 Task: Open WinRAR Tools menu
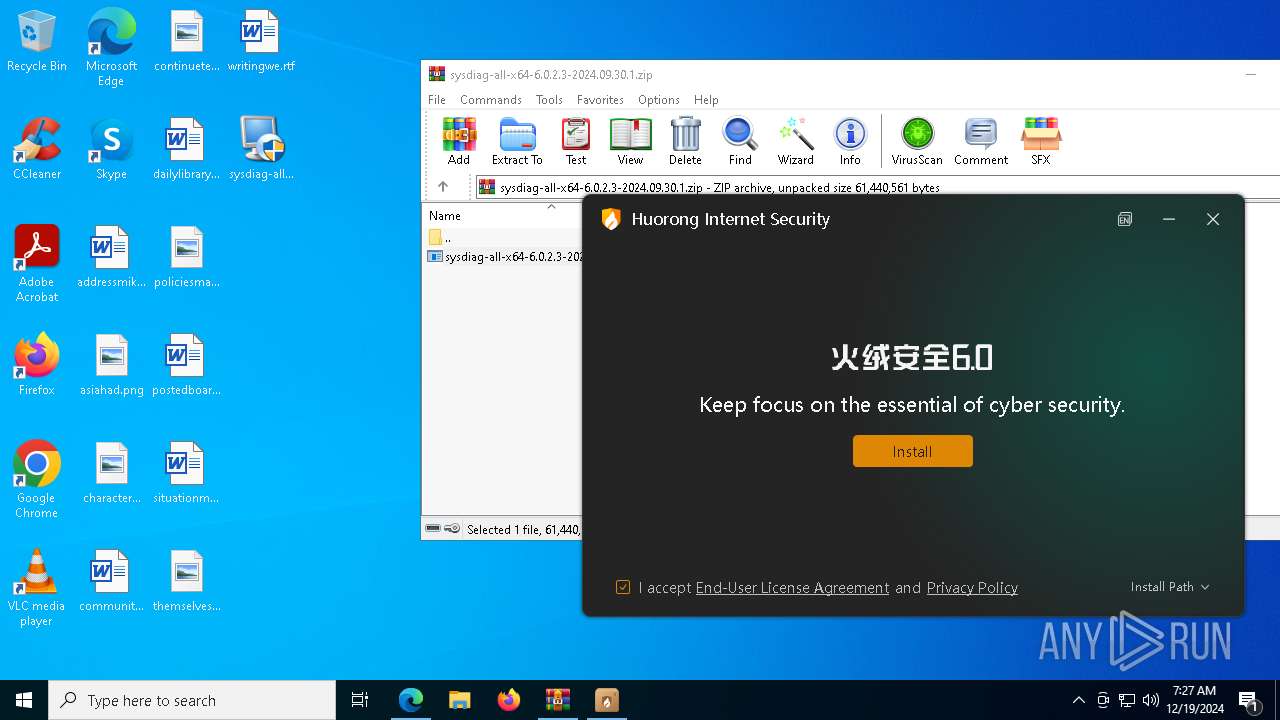coord(549,100)
